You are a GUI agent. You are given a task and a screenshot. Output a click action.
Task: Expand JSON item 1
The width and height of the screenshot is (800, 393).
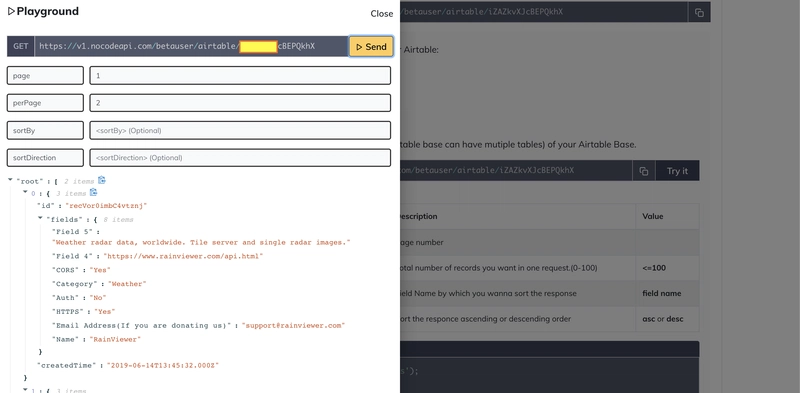(x=25, y=390)
